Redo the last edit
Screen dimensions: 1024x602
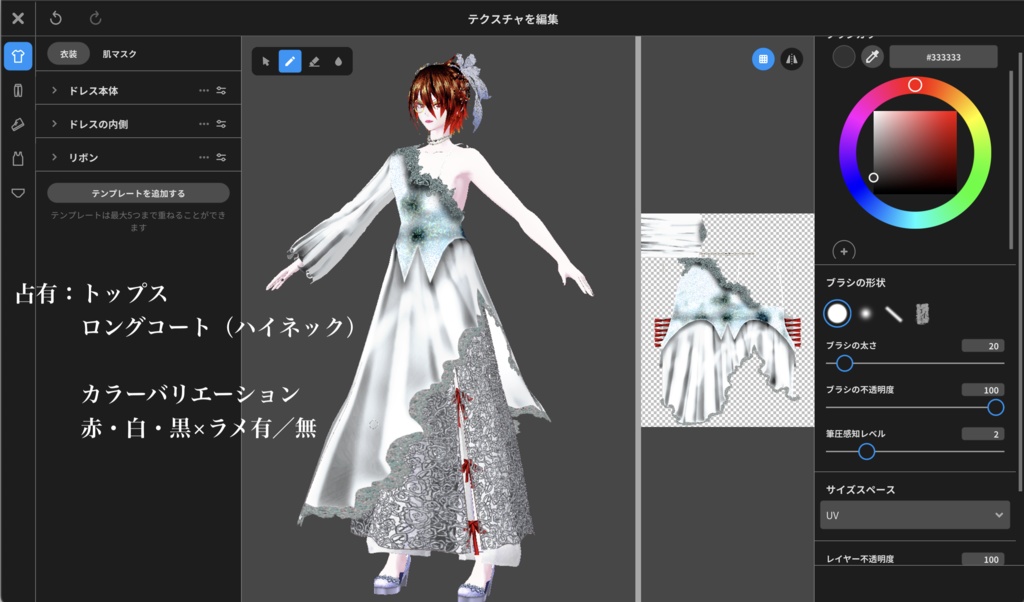tap(95, 18)
